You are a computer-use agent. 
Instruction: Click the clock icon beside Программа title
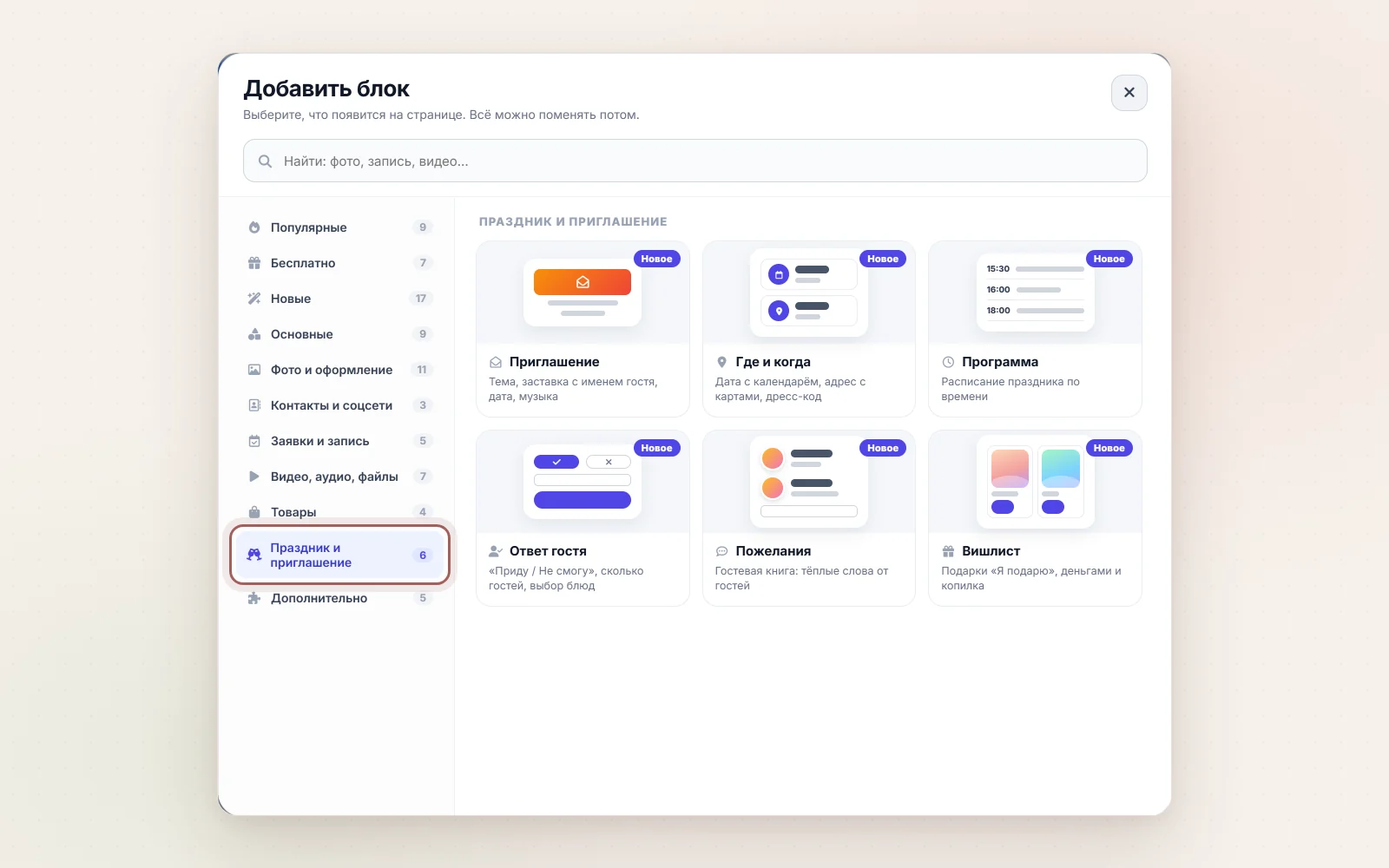[948, 362]
